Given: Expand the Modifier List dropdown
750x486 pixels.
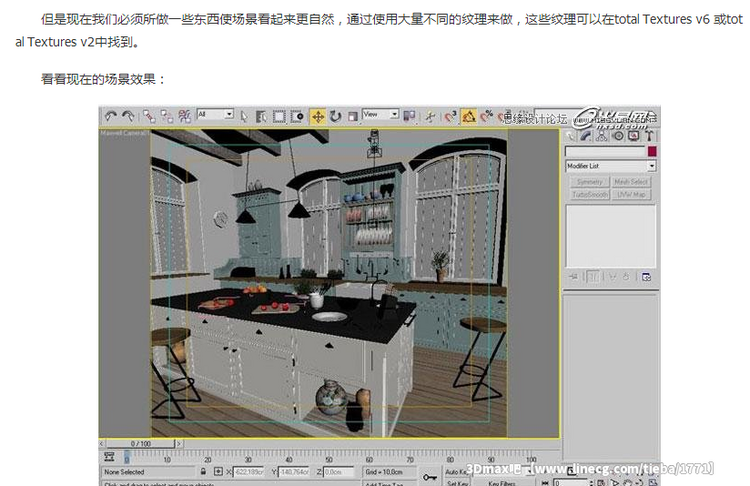Looking at the screenshot, I should [610, 166].
